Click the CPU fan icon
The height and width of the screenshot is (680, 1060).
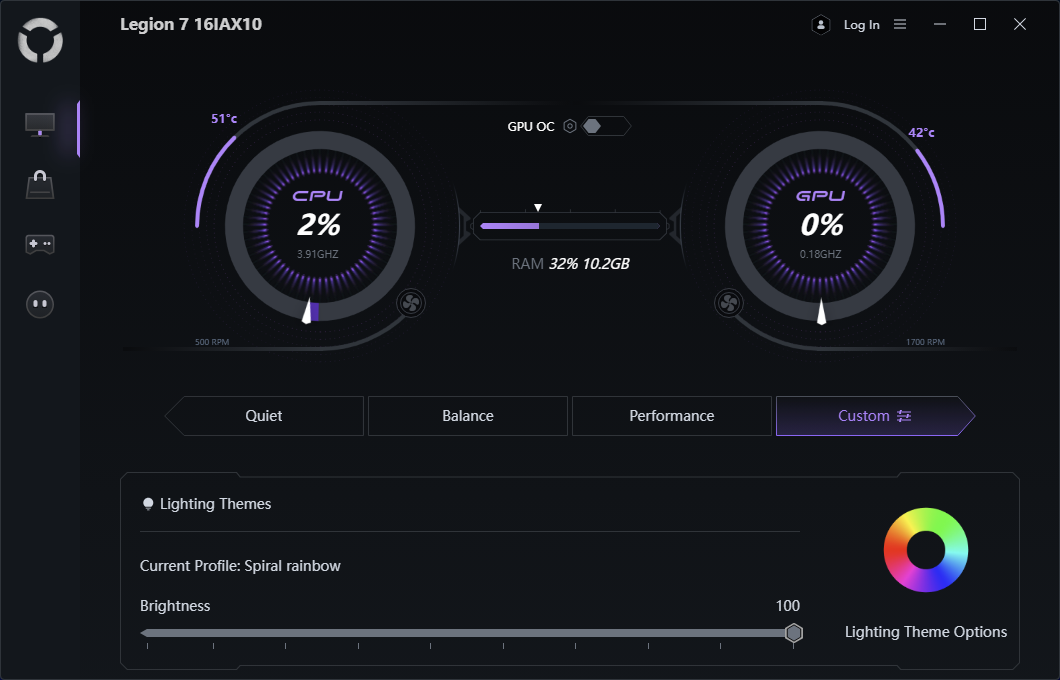click(411, 303)
